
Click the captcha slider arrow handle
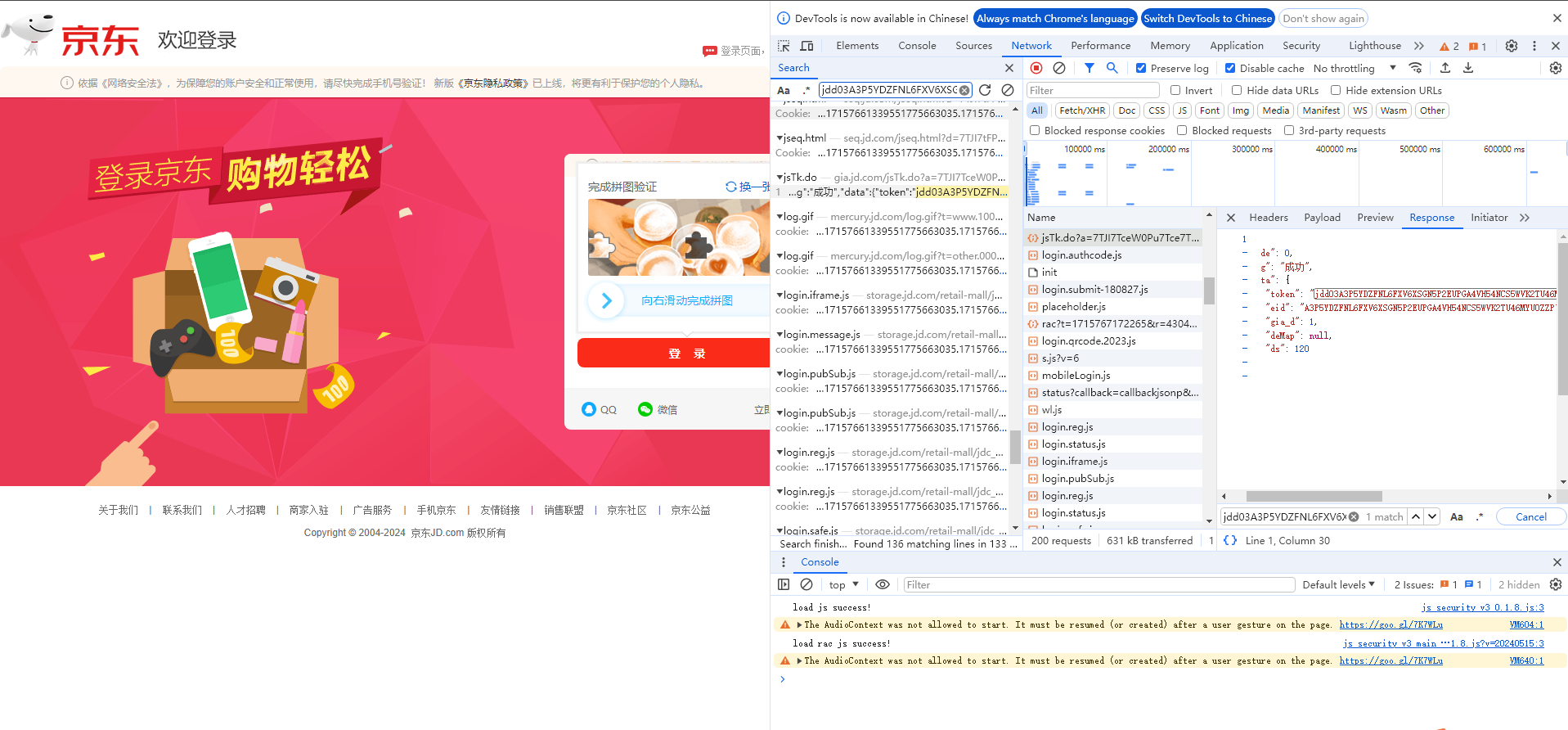tap(606, 300)
